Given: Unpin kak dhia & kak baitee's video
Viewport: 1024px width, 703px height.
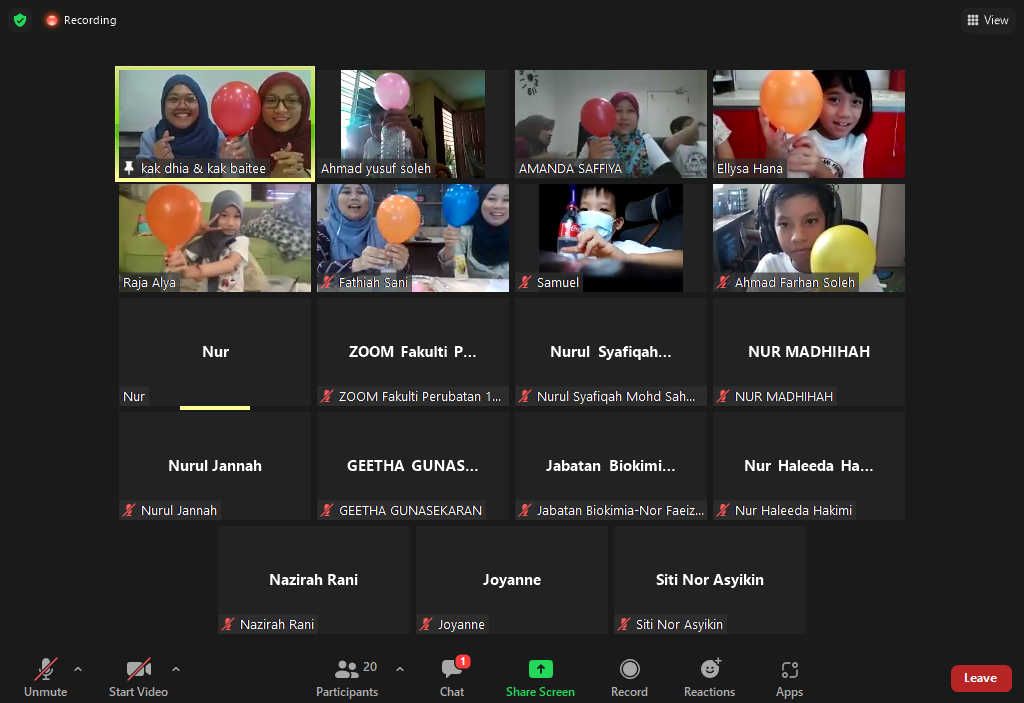Looking at the screenshot, I should [x=128, y=168].
